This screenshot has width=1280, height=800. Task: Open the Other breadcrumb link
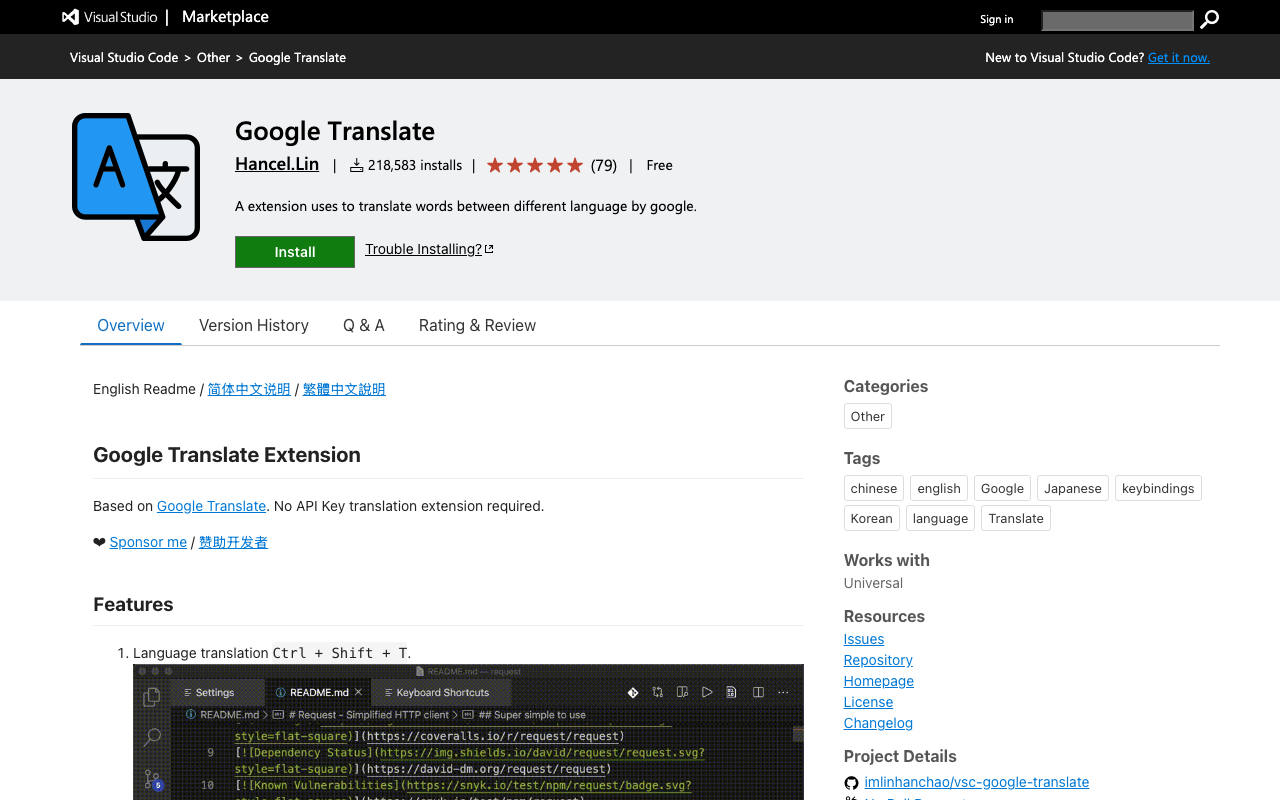coord(213,58)
